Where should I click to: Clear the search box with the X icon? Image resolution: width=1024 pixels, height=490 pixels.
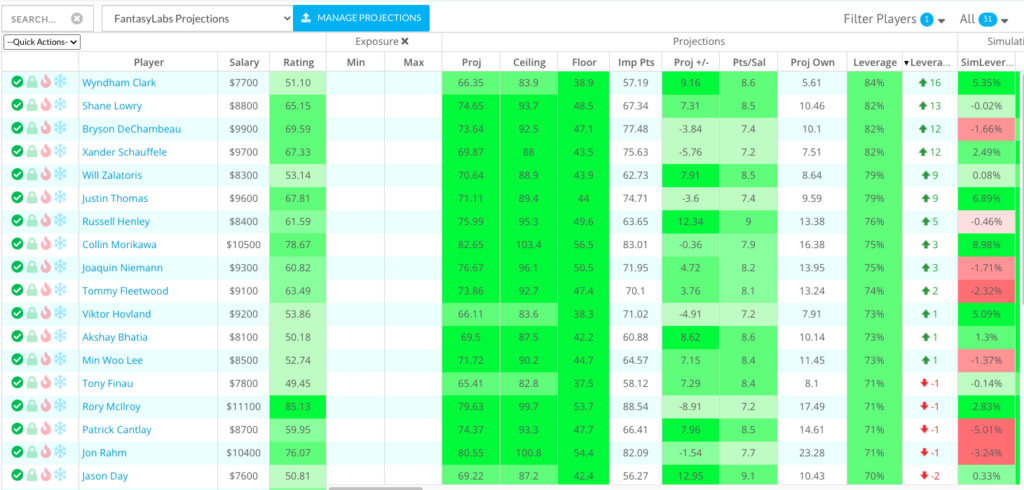tap(77, 19)
